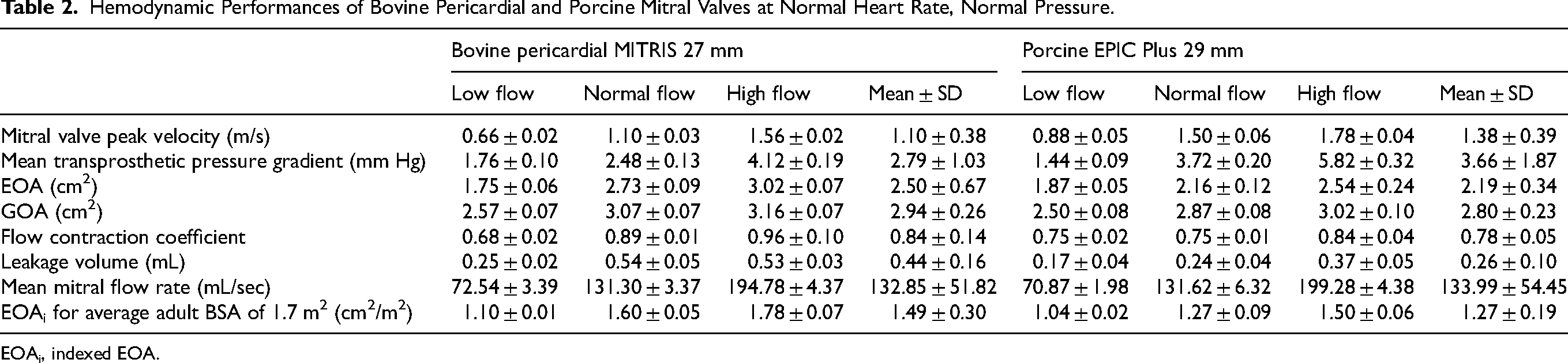Viewport: 1568px width, 363px height.
Task: Select the cell 0.96 ± 0.10
Action: pyautogui.click(x=795, y=237)
